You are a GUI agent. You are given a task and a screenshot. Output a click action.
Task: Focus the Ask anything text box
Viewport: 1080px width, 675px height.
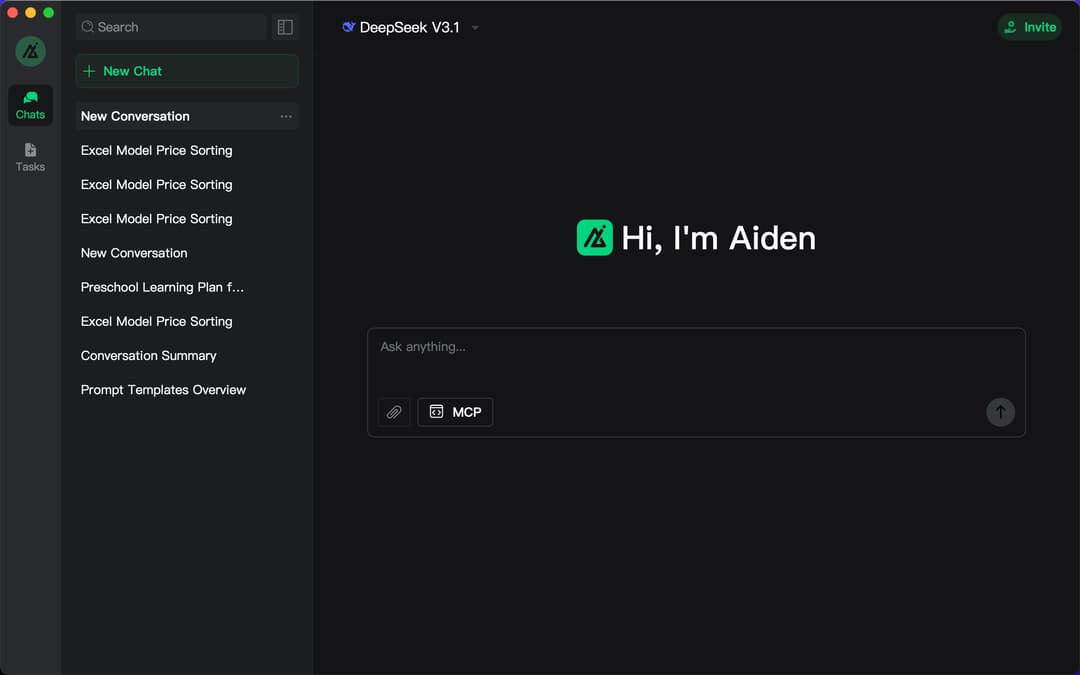point(696,360)
